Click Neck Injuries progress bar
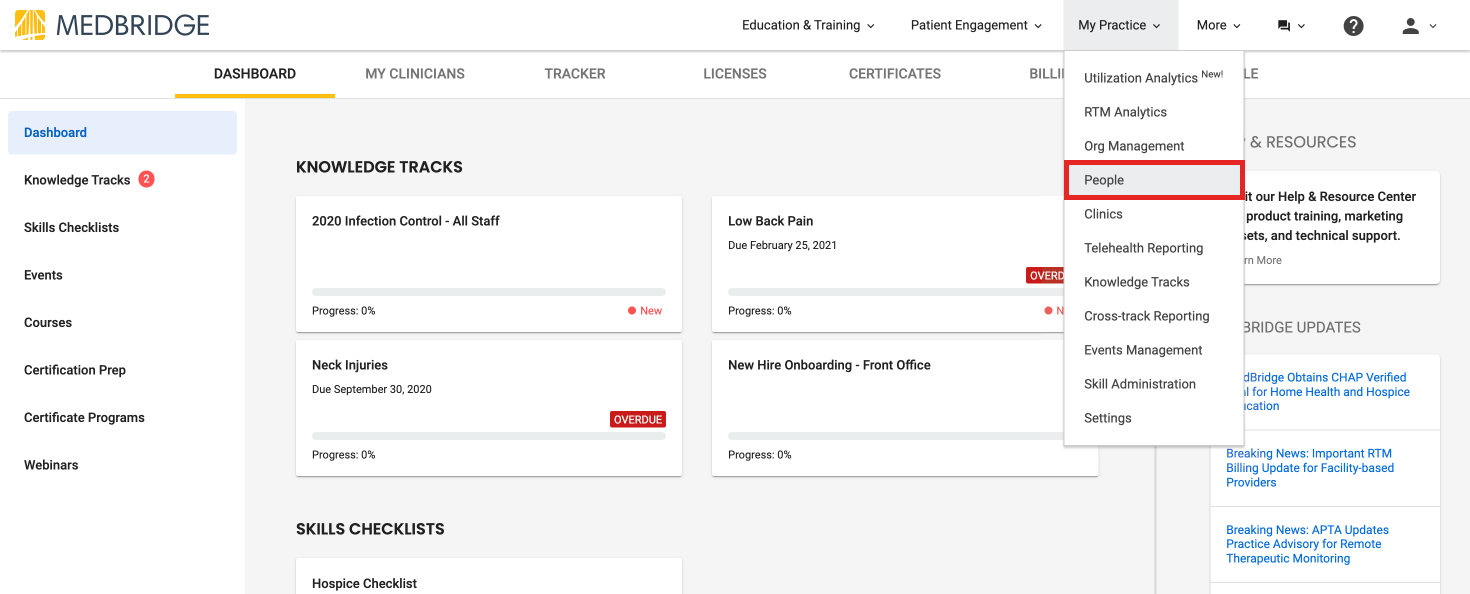The width and height of the screenshot is (1470, 594). tap(489, 436)
